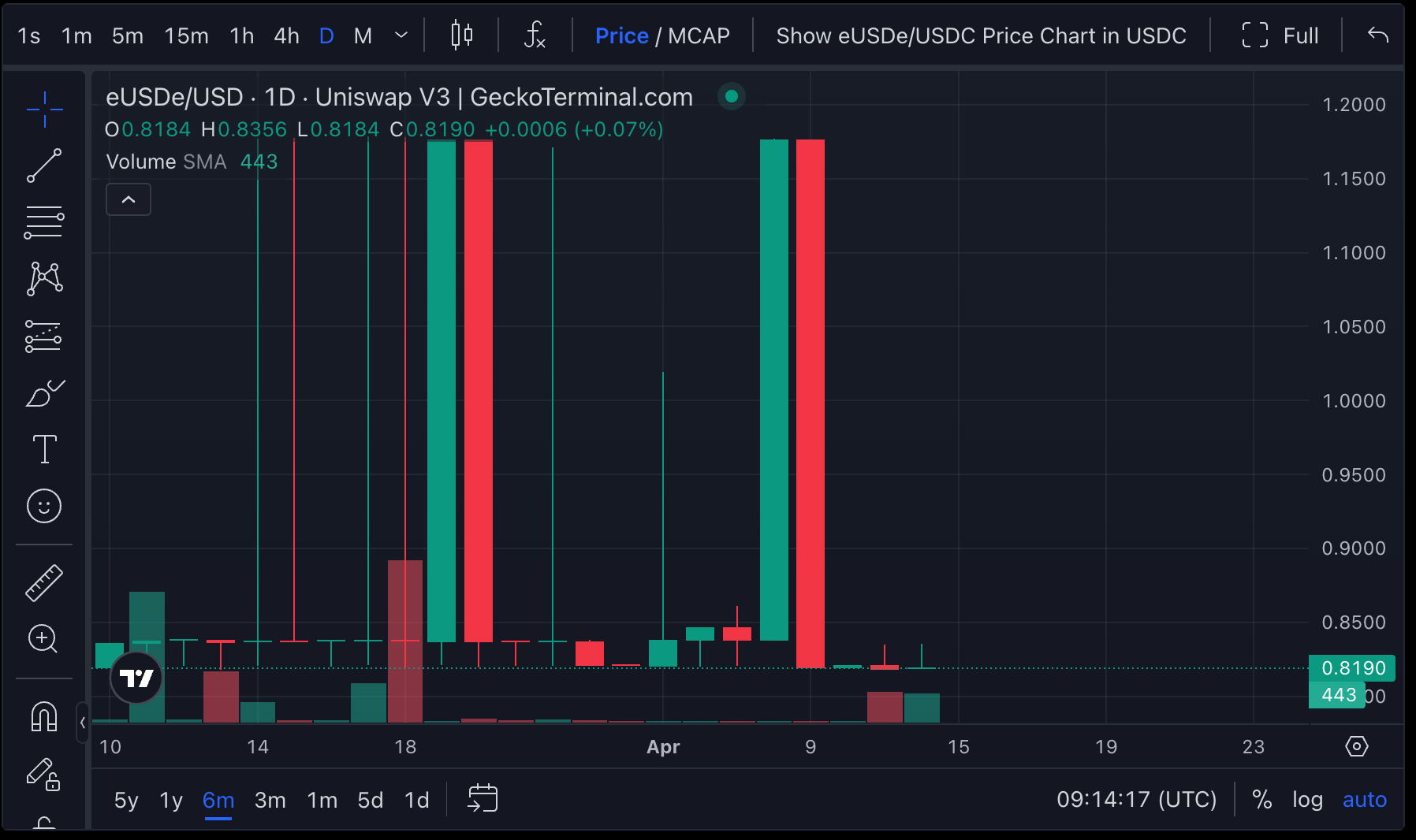Open the timeframe dropdown chevron
The image size is (1416, 840).
tap(401, 35)
